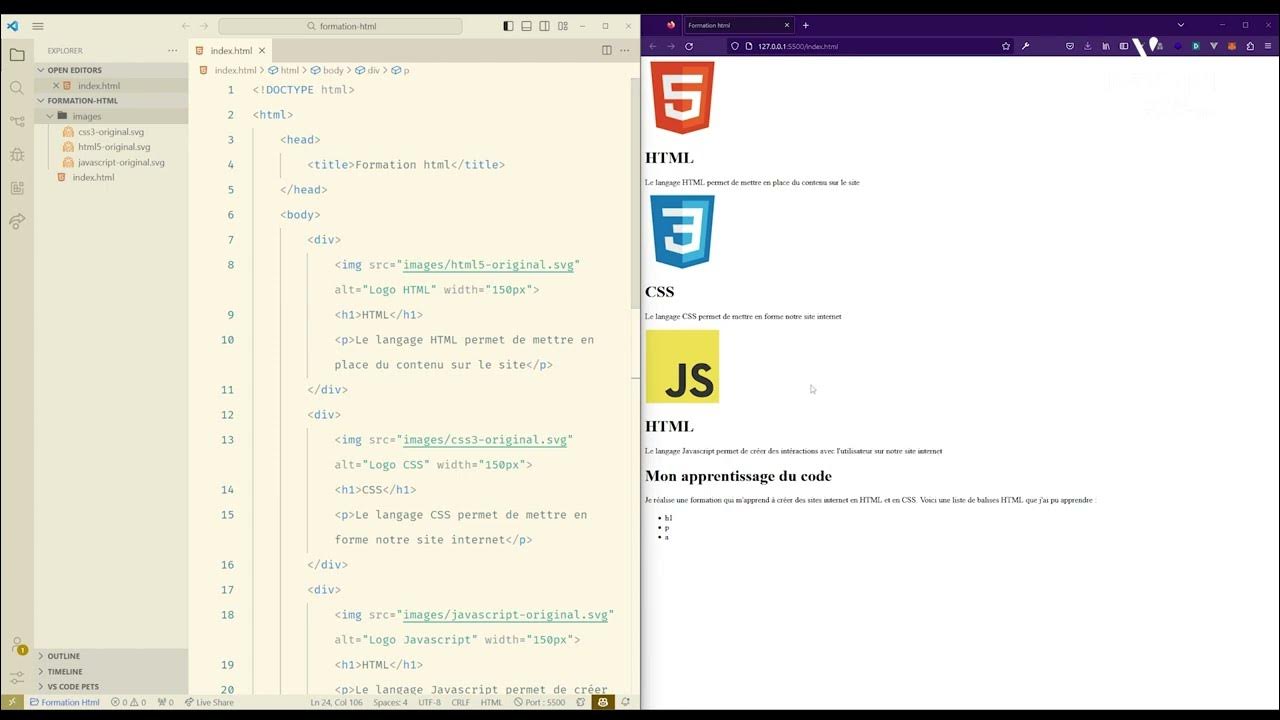Open the Search view in the activity bar
Screen dimensions: 1280x720
pyautogui.click(x=17, y=88)
